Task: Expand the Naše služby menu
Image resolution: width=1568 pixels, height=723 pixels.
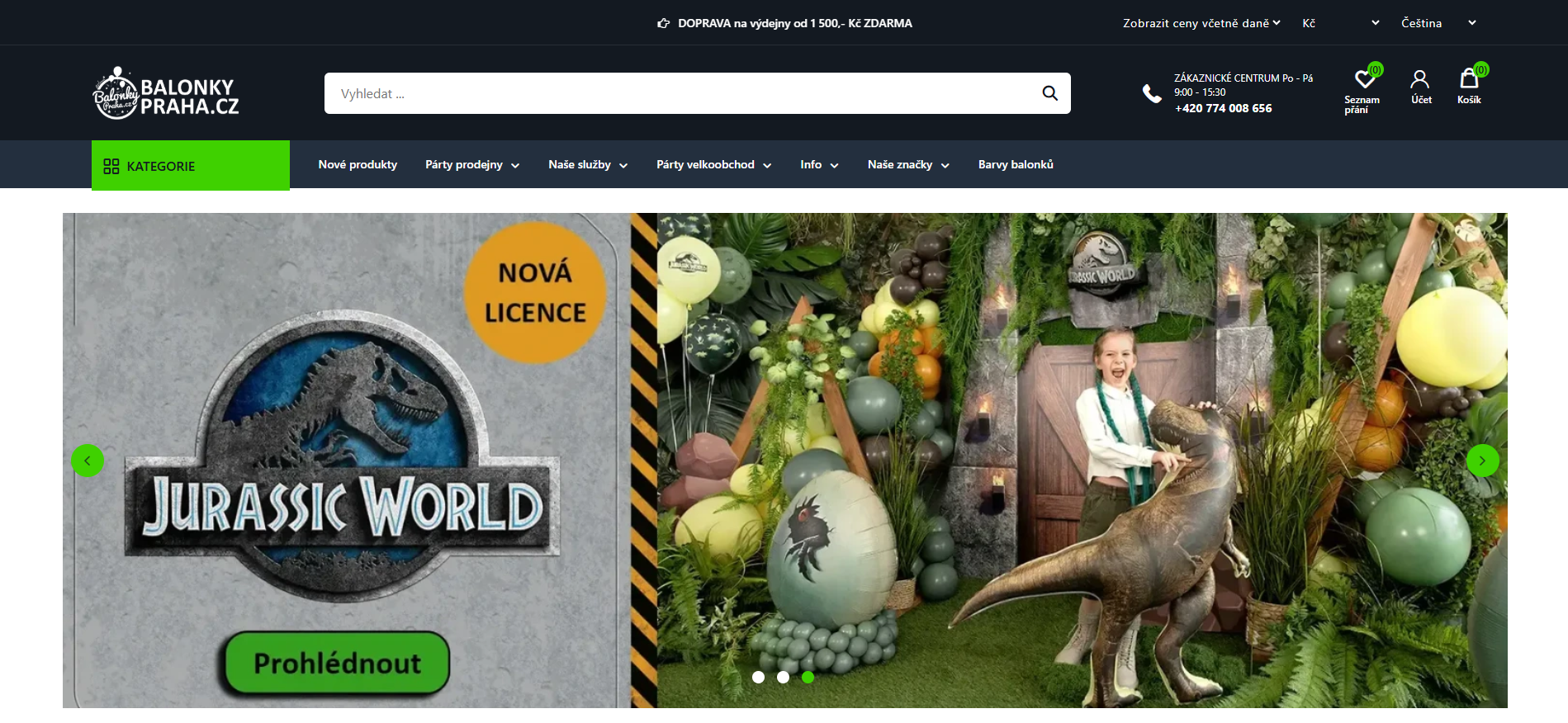Action: [587, 165]
